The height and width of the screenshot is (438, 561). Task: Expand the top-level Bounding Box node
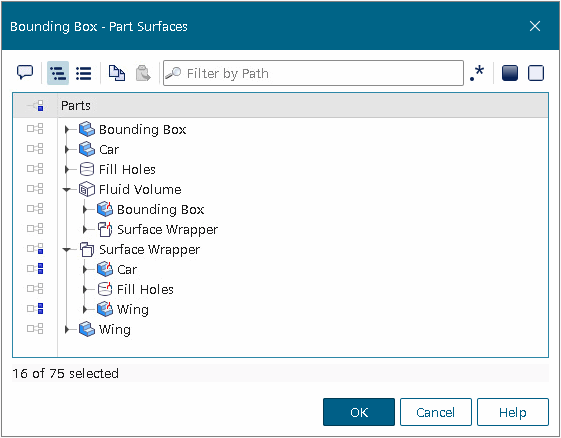[67, 130]
